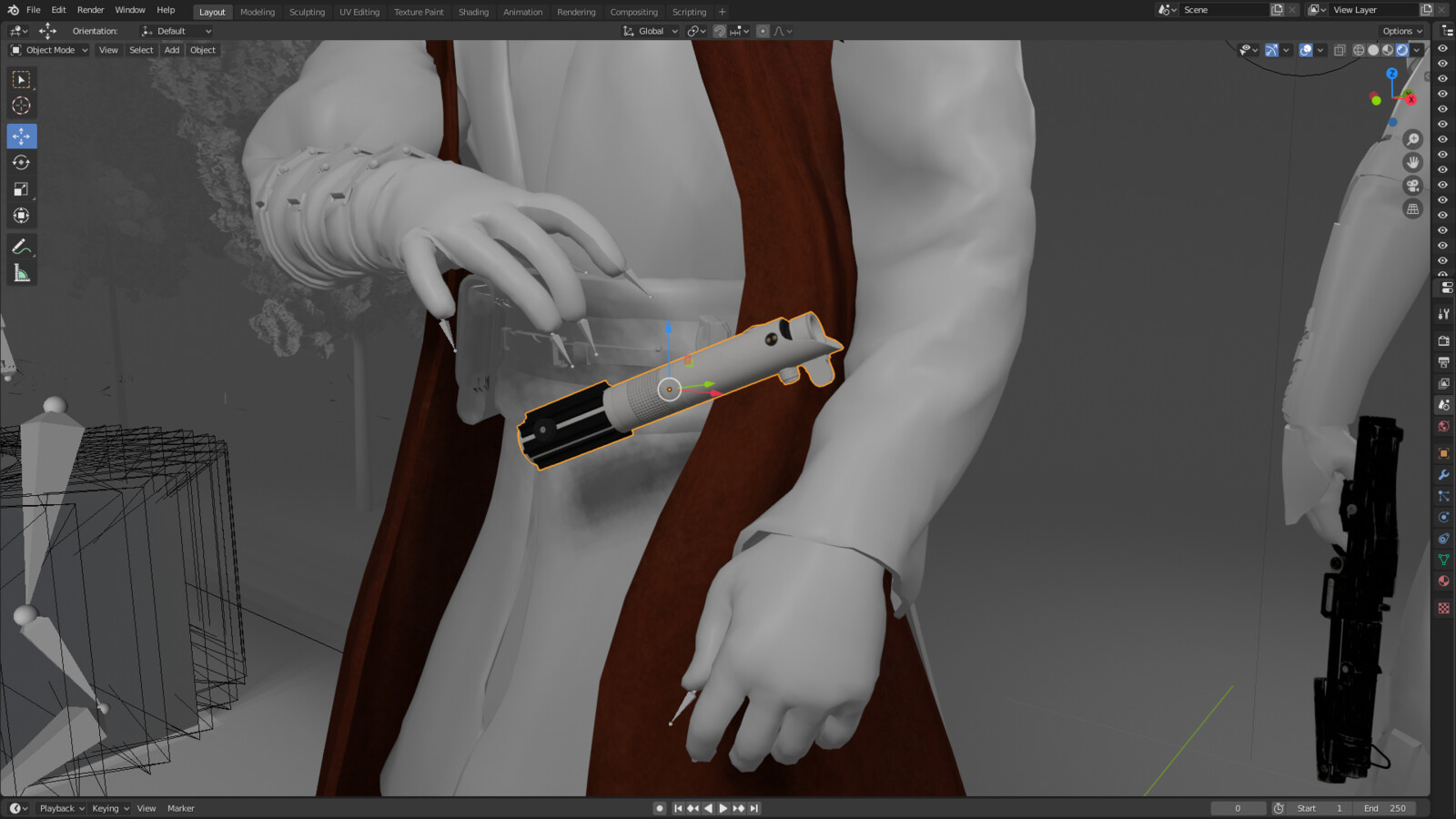Viewport: 1456px width, 819px height.
Task: Open the Orientation Default dropdown
Action: (x=177, y=31)
